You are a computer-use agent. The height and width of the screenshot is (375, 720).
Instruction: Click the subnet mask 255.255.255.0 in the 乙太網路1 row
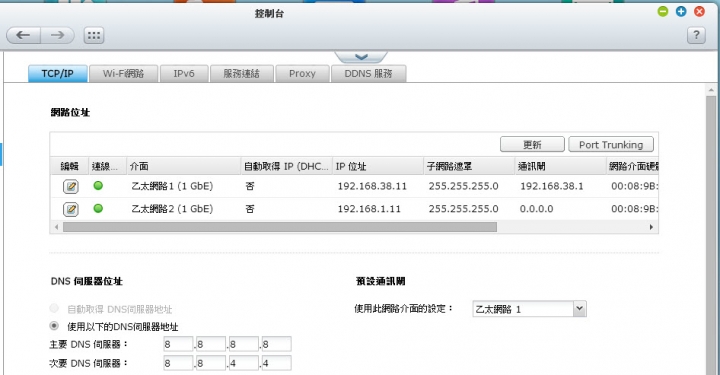(463, 186)
